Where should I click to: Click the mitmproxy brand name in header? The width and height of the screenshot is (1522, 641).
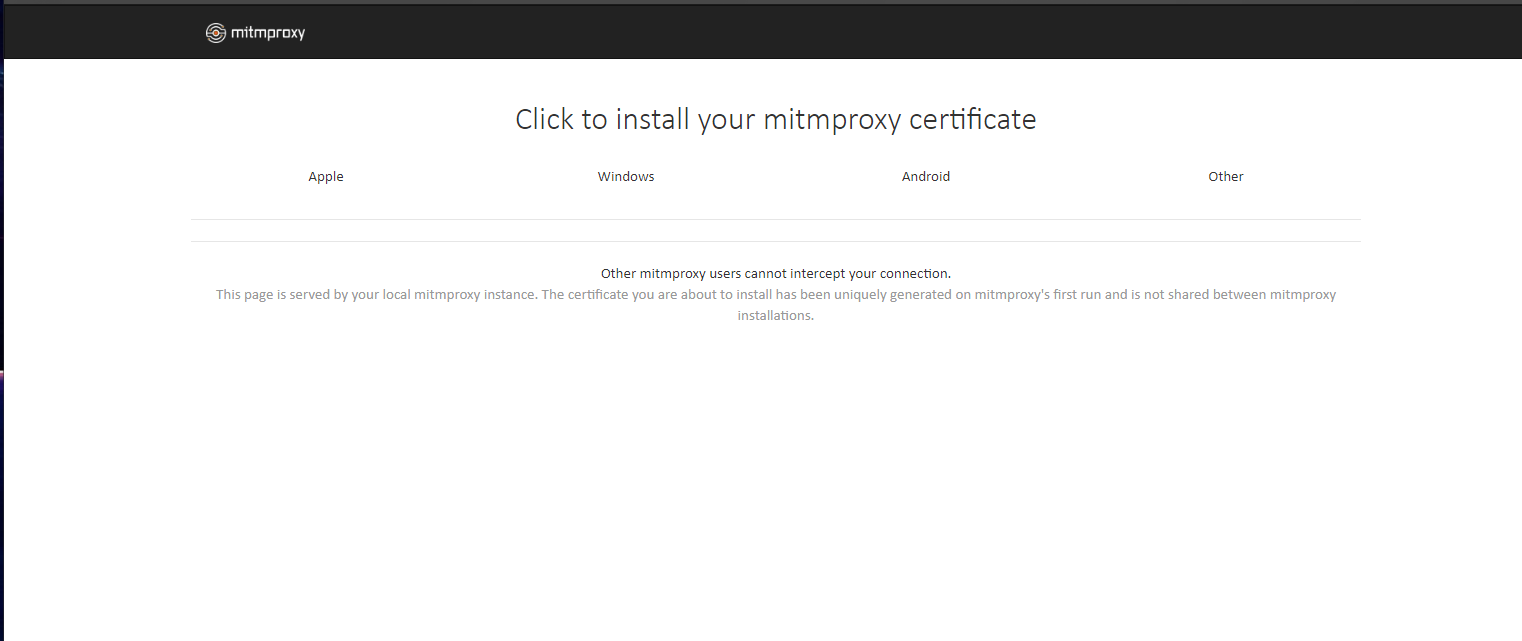coord(270,32)
